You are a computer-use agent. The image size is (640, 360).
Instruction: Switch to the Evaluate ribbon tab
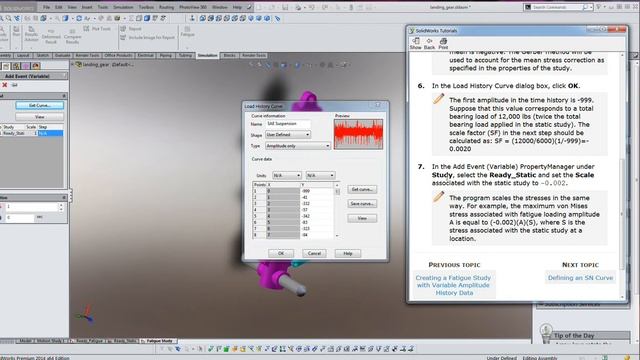click(x=62, y=56)
